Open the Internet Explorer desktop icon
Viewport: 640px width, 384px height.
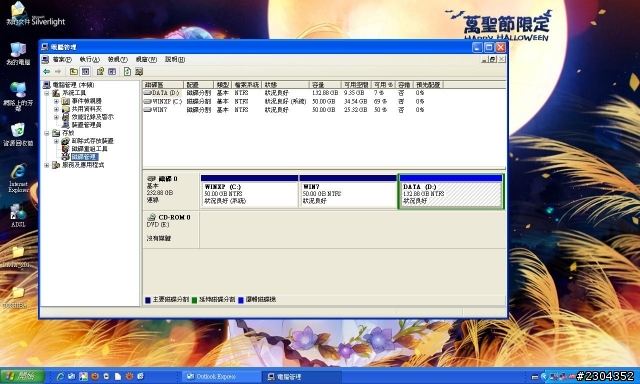[18, 178]
